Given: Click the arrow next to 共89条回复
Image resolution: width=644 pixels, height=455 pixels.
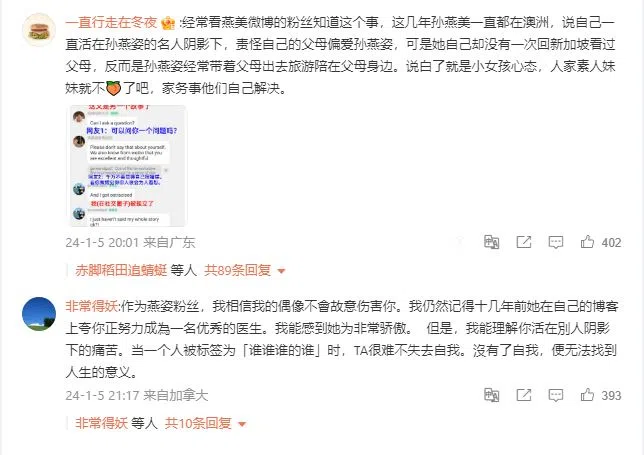Looking at the screenshot, I should pos(281,271).
